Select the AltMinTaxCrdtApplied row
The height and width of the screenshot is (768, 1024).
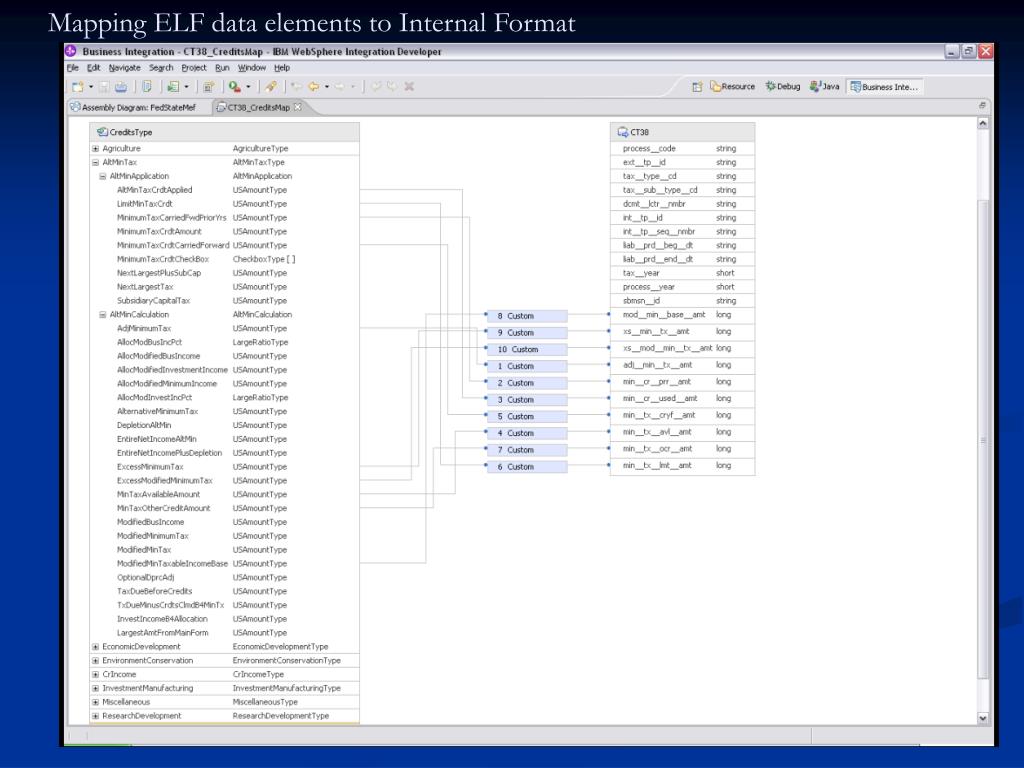224,190
